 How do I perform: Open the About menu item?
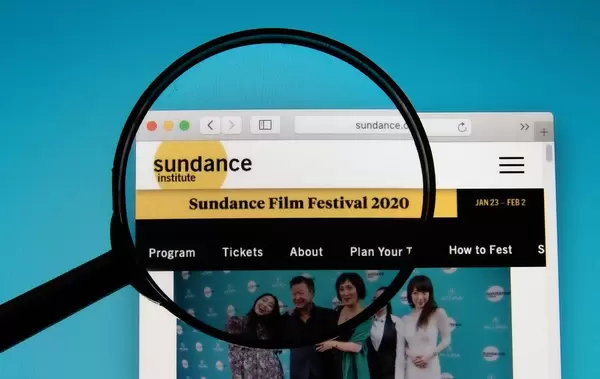(x=306, y=252)
